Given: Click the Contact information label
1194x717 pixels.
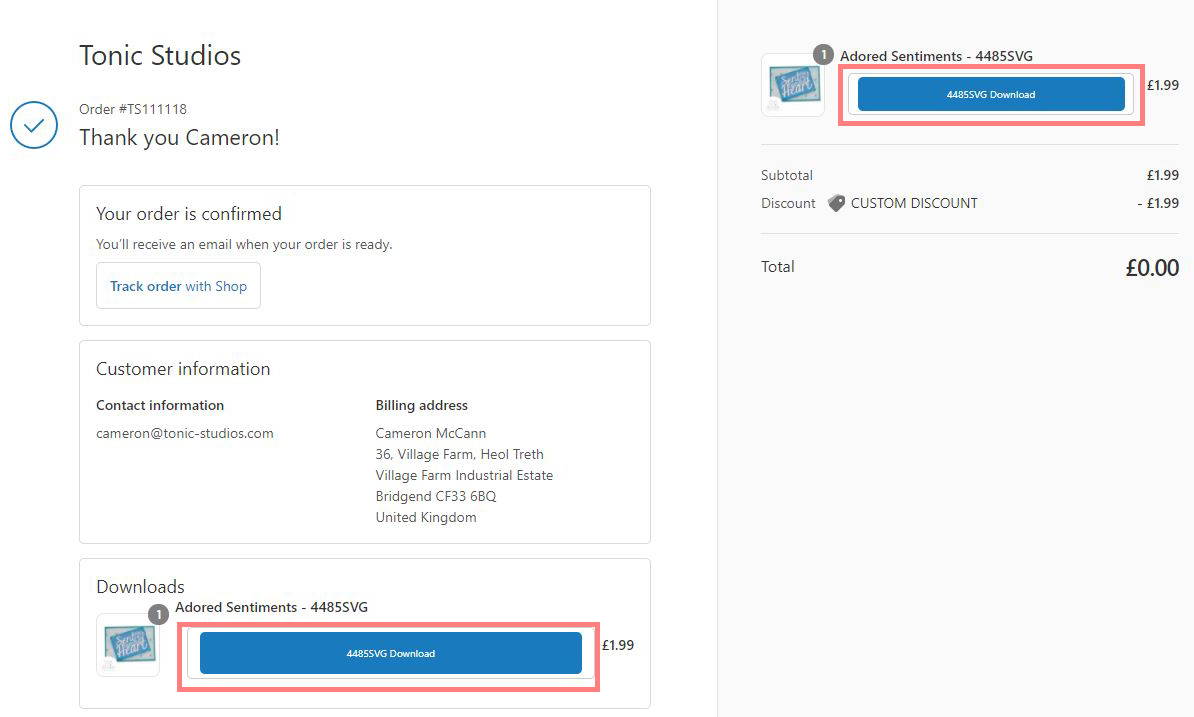Looking at the screenshot, I should coord(160,406).
